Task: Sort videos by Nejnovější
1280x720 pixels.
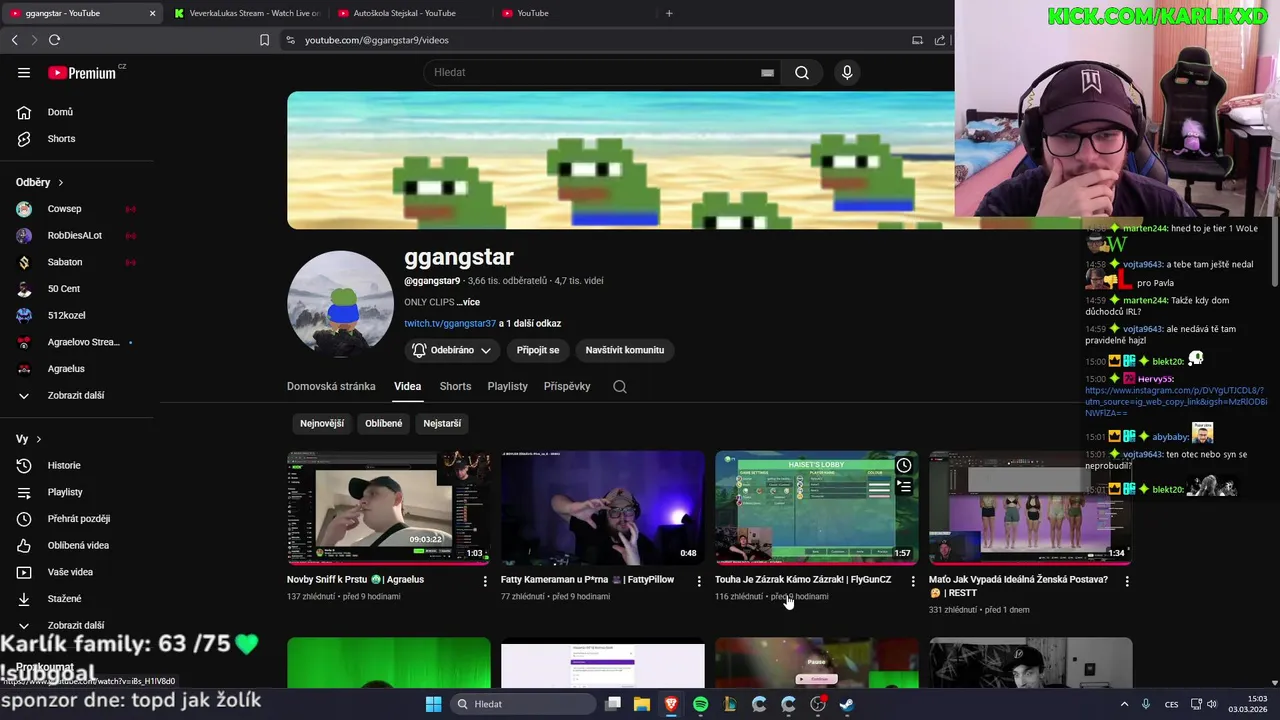Action: pos(322,424)
